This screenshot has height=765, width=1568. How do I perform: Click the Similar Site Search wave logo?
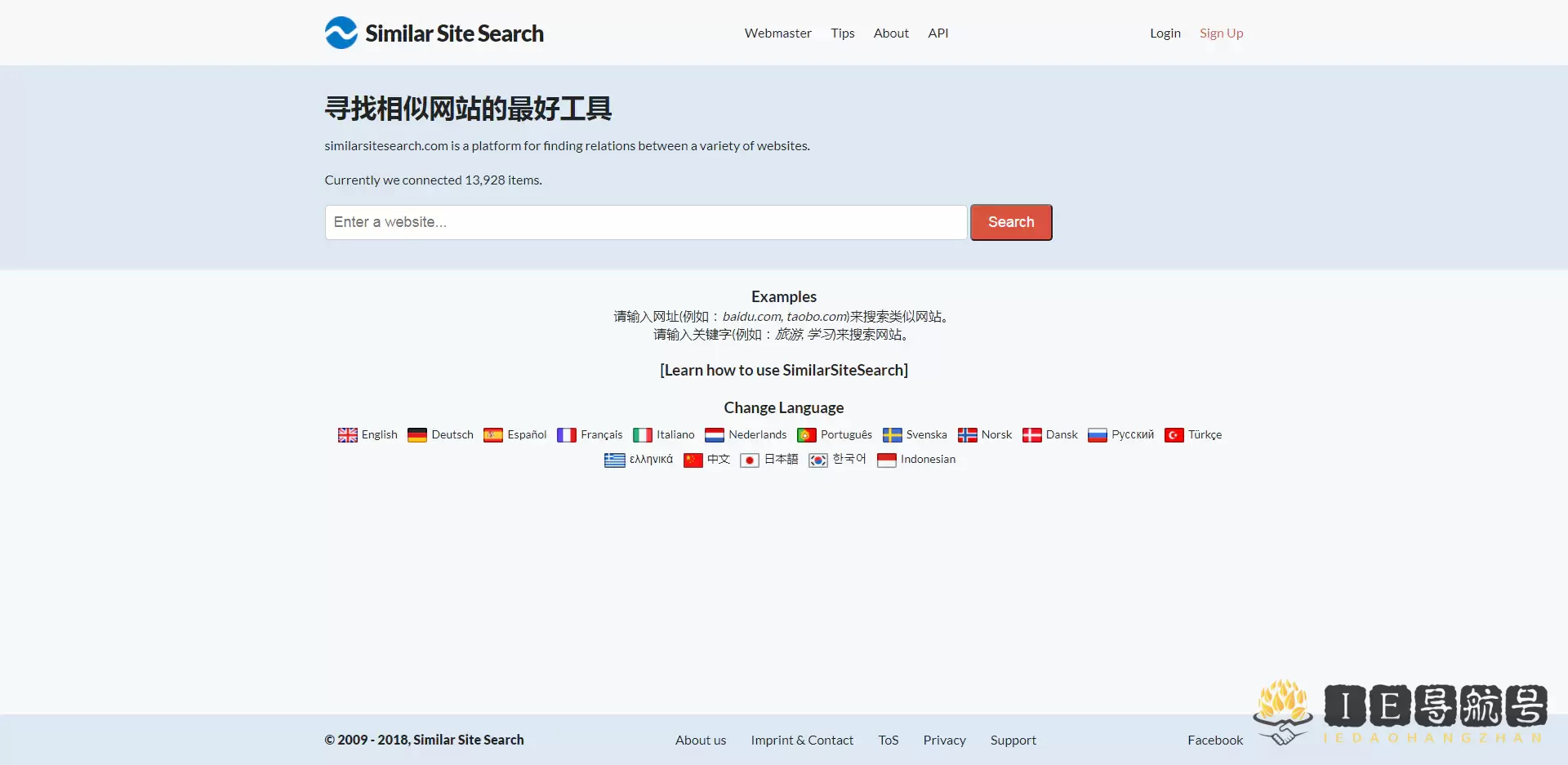(341, 33)
